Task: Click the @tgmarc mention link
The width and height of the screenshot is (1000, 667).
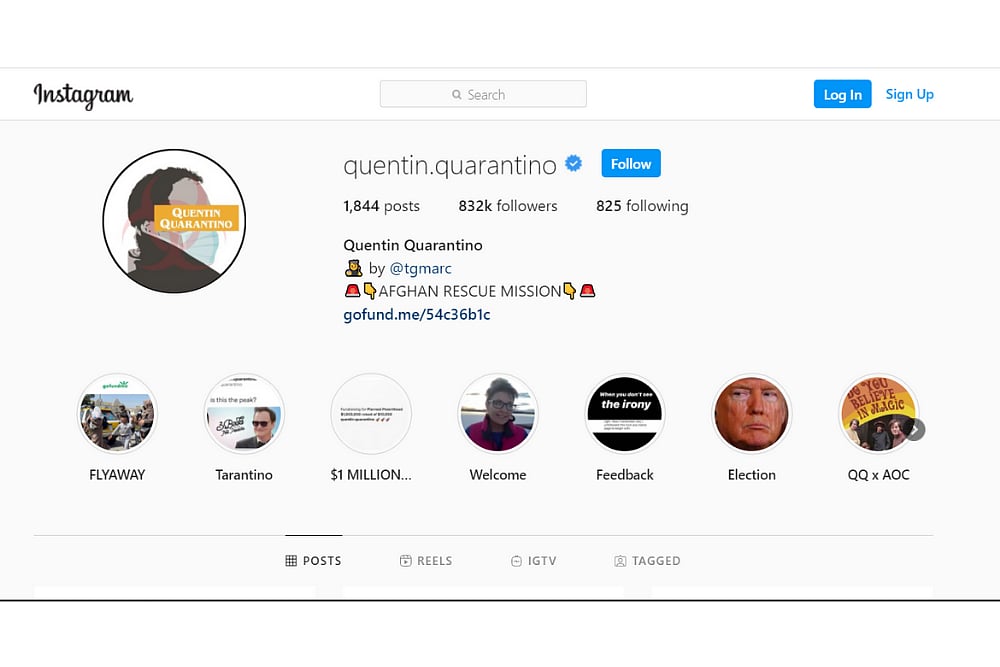Action: [420, 268]
